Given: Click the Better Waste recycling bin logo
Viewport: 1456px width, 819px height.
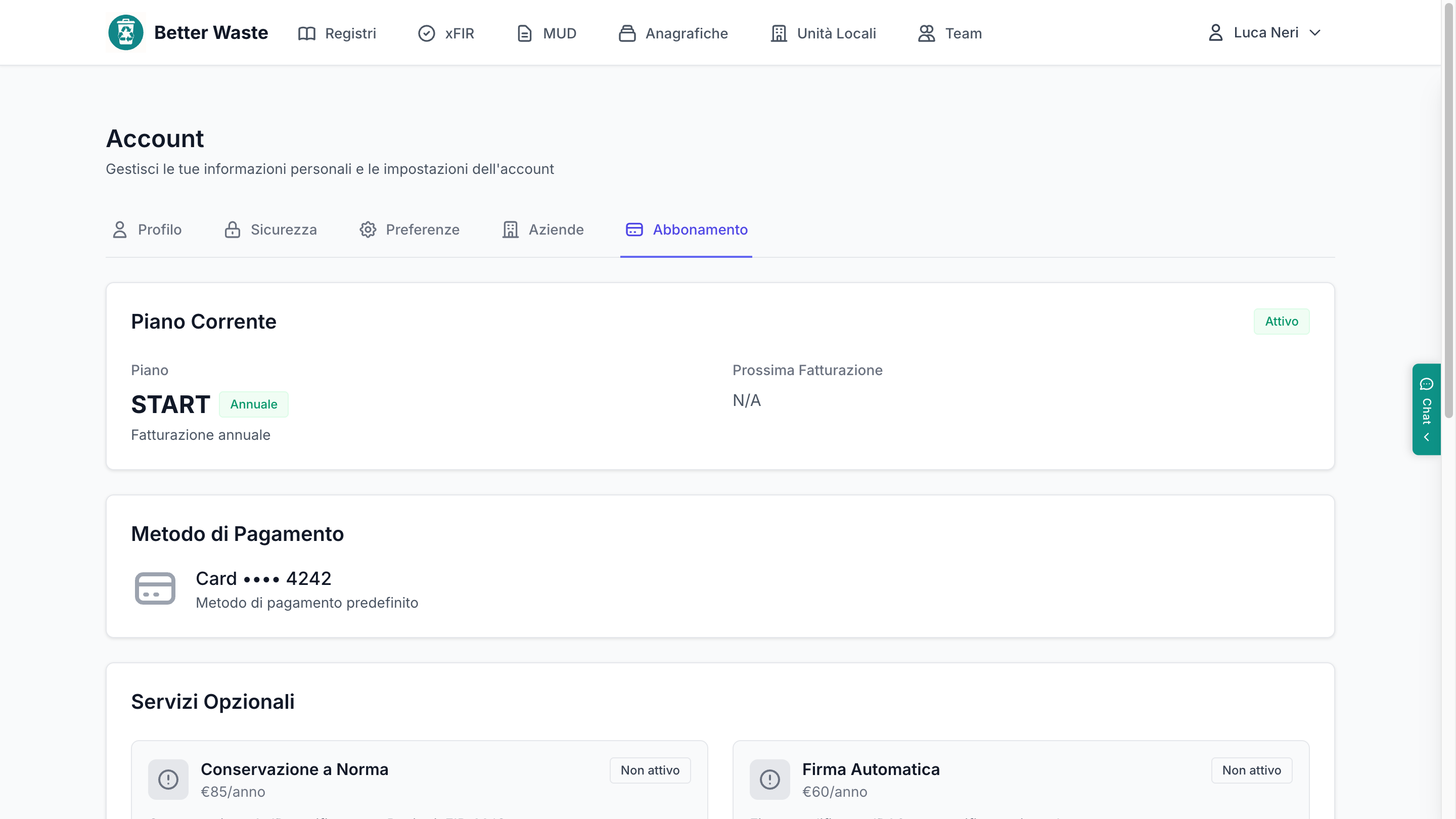Looking at the screenshot, I should (x=125, y=33).
